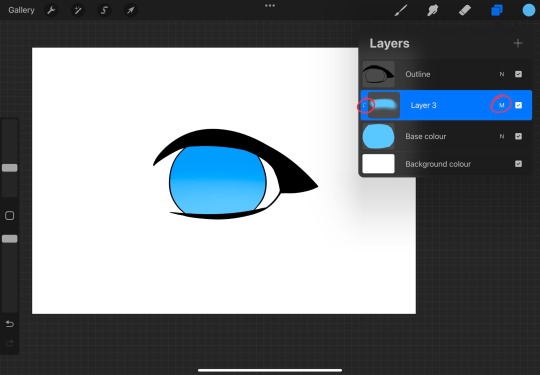Click the brush size slider handle

click(10, 168)
